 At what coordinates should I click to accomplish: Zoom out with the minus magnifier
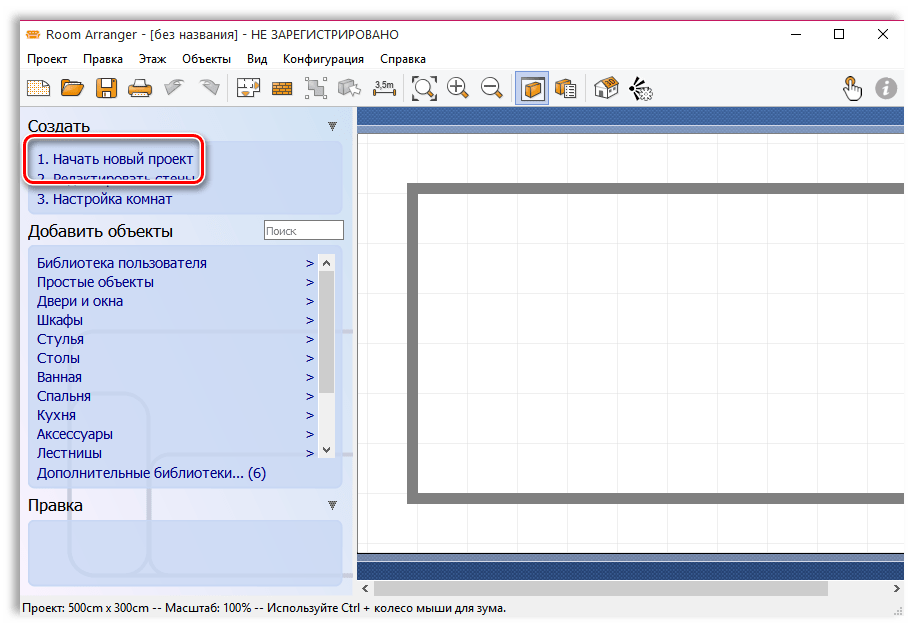click(x=491, y=88)
